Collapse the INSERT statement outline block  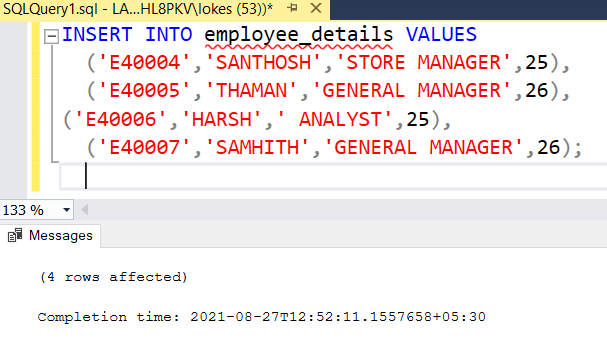point(51,37)
